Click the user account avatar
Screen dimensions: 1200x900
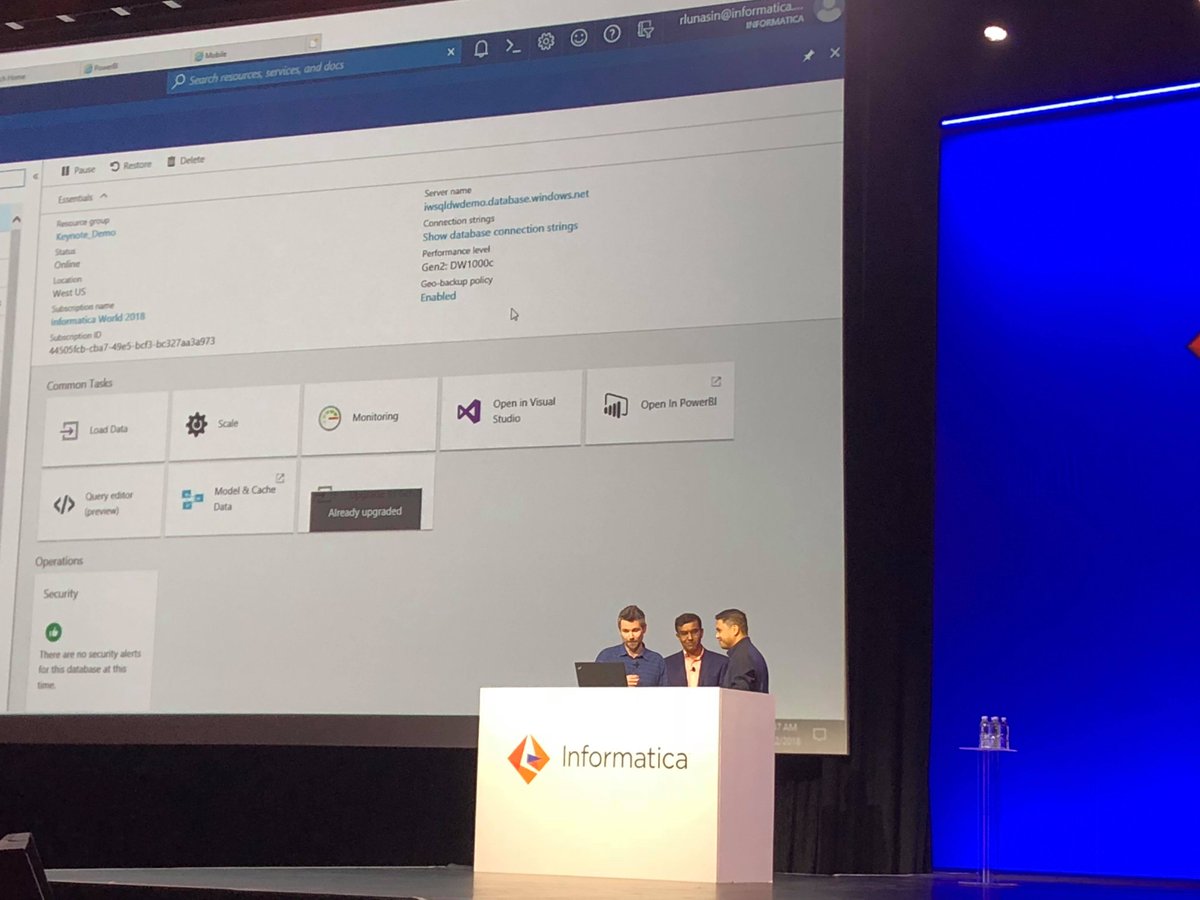[828, 8]
